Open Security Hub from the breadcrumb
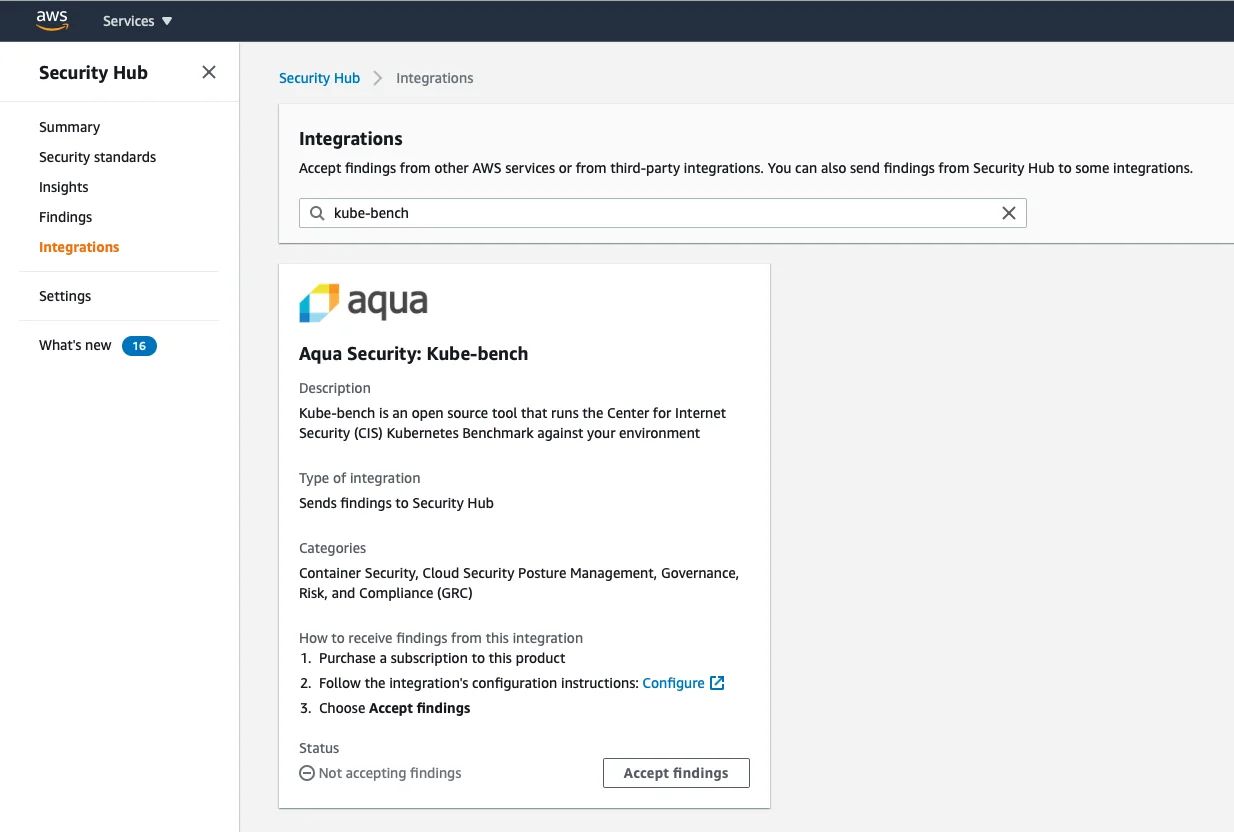 coord(319,77)
